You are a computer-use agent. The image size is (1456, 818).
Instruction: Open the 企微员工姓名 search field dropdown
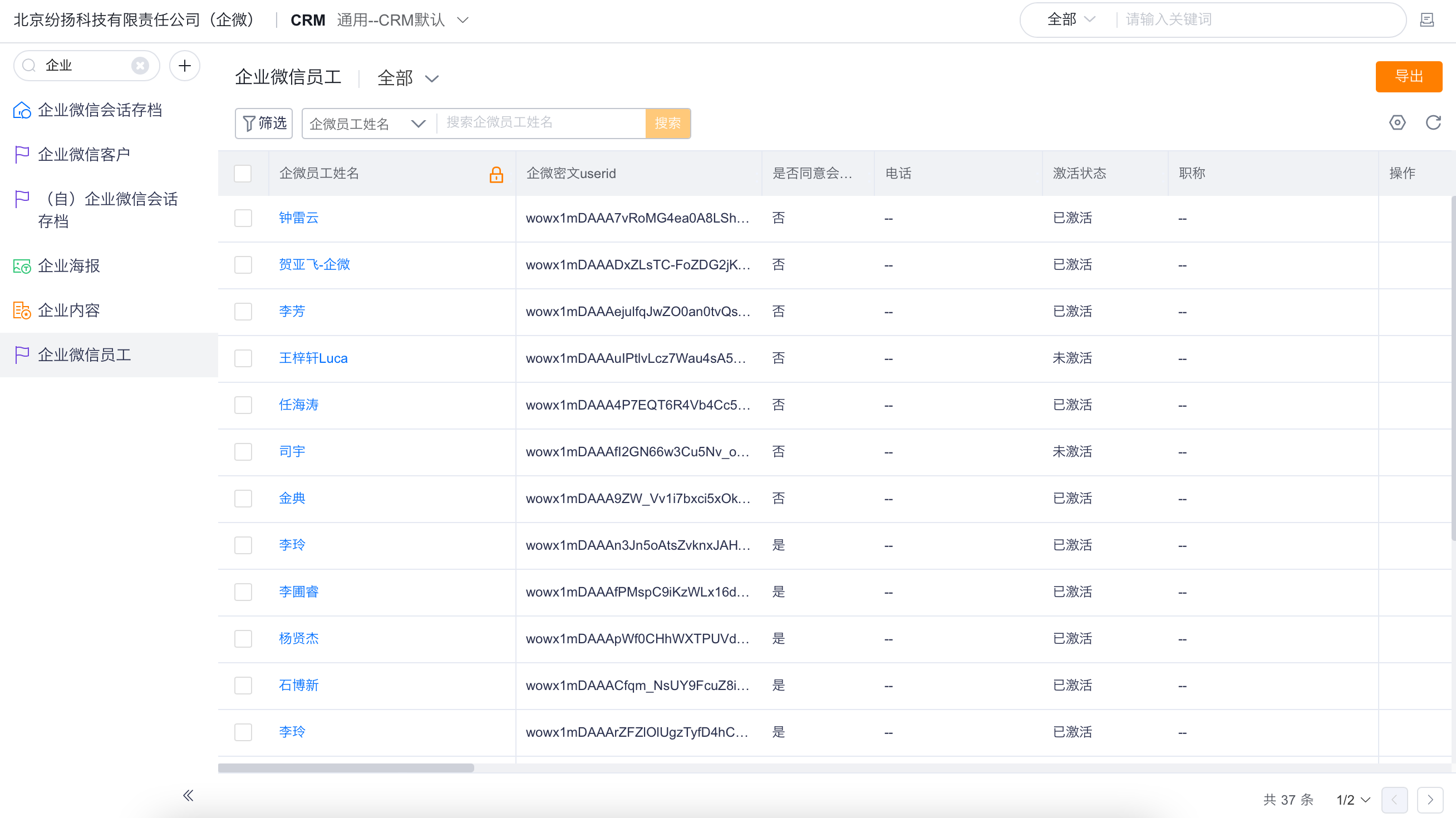368,123
